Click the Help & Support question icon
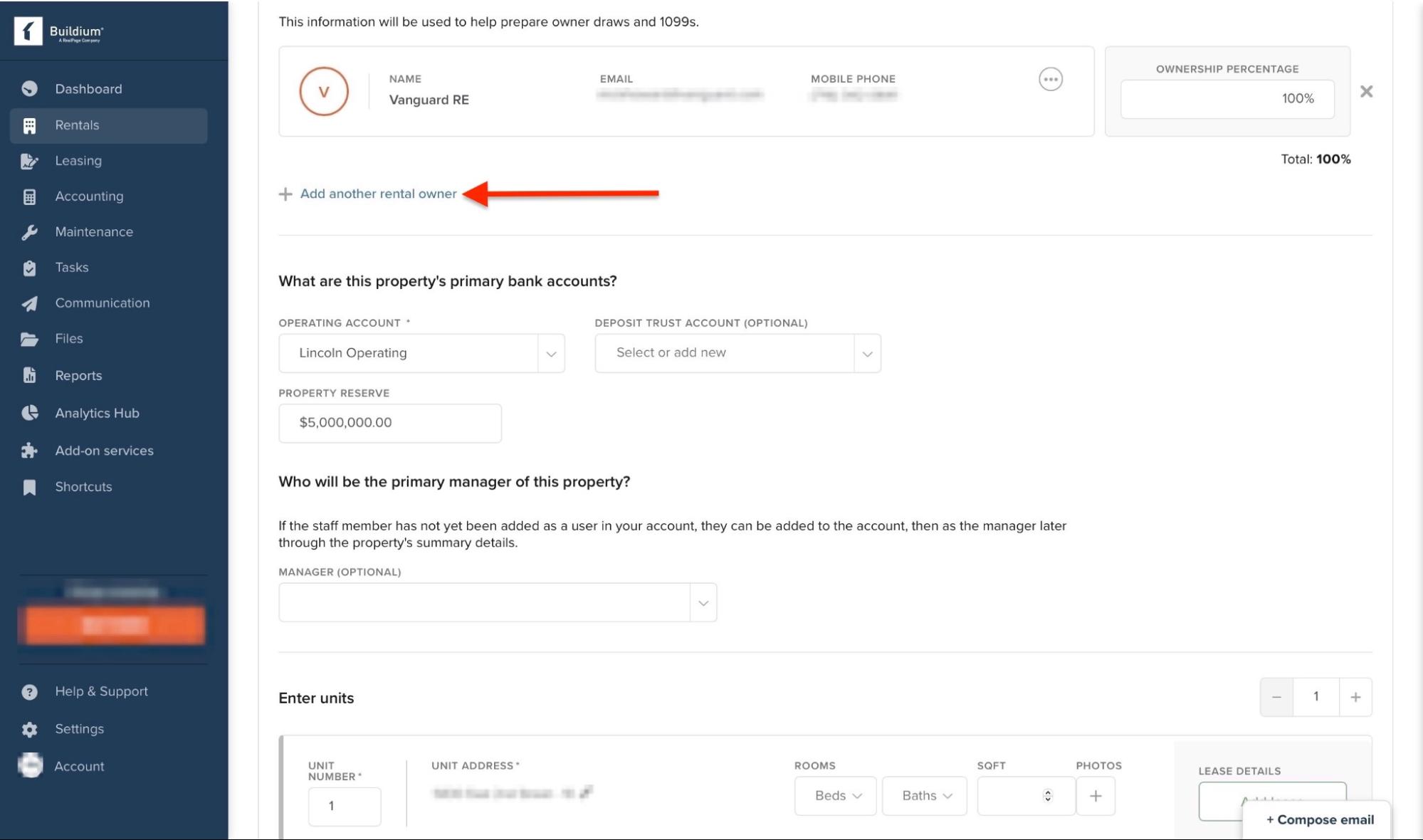 click(29, 692)
